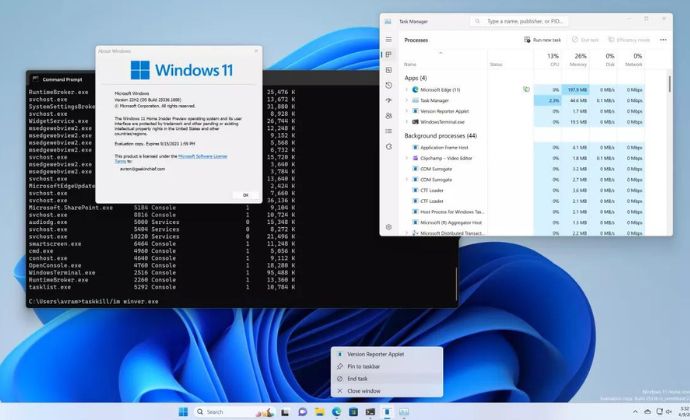Sort processes by Memory column
This screenshot has height=420, width=690.
[x=576, y=59]
